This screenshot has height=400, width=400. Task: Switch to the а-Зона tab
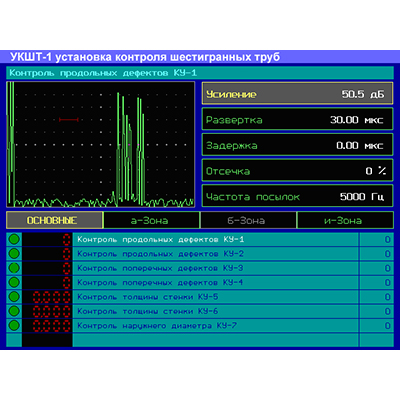pos(151,220)
